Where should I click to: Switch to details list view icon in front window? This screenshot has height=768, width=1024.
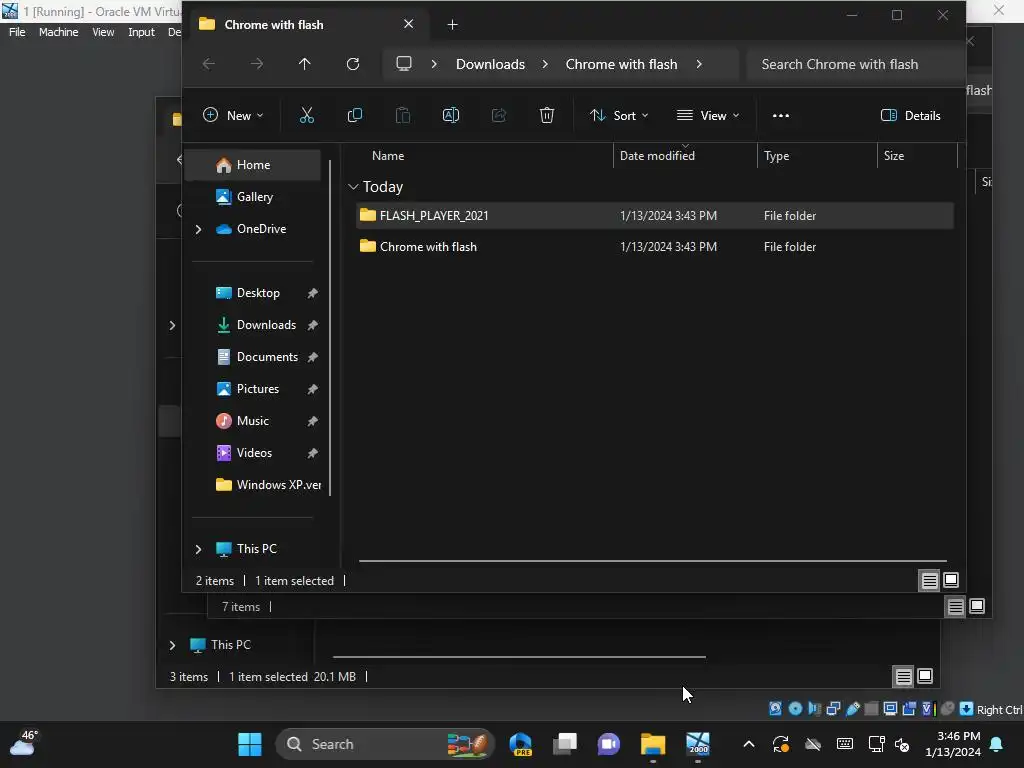[929, 580]
